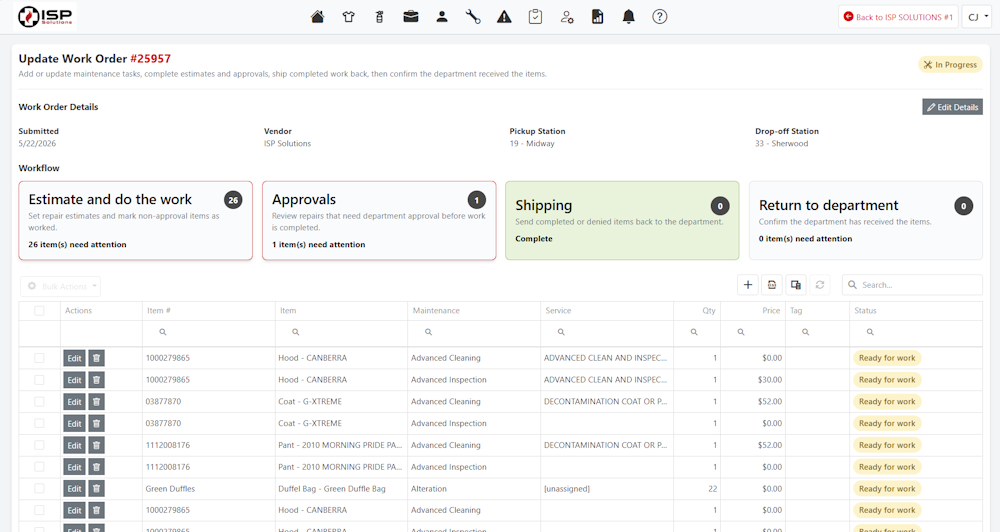Check the Green Duffles row

(x=40, y=489)
